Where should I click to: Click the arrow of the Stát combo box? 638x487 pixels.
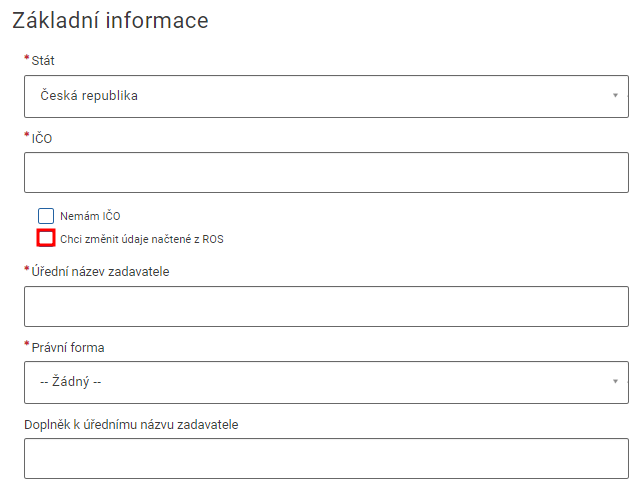click(x=615, y=96)
